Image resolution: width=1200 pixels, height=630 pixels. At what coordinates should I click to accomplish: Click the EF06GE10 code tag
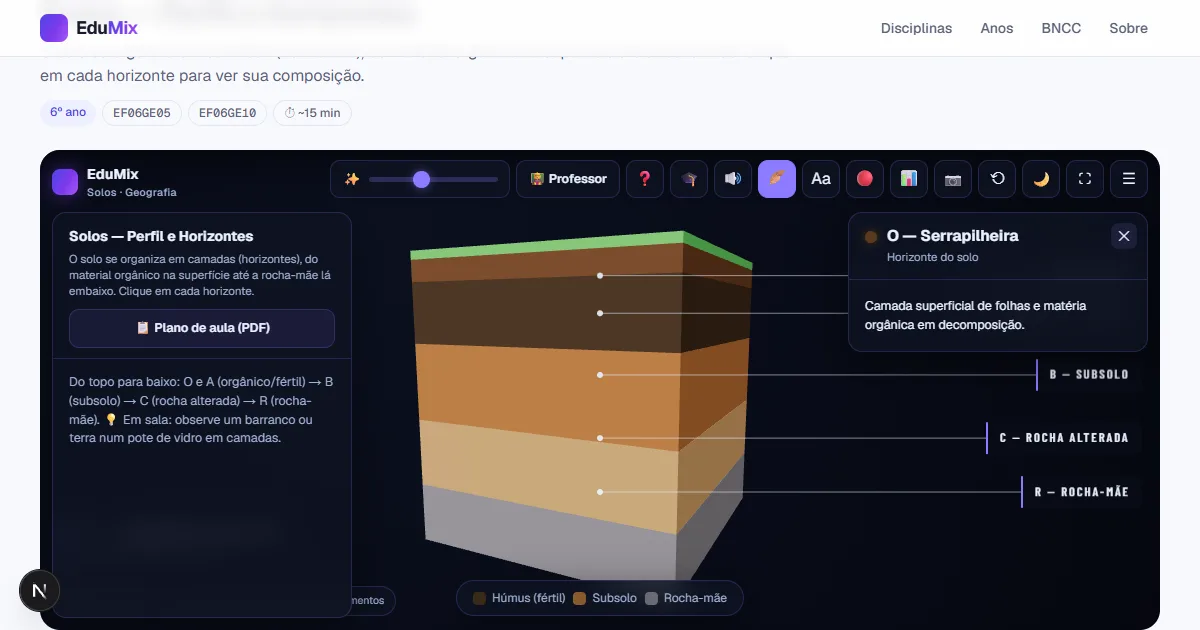pyautogui.click(x=228, y=113)
